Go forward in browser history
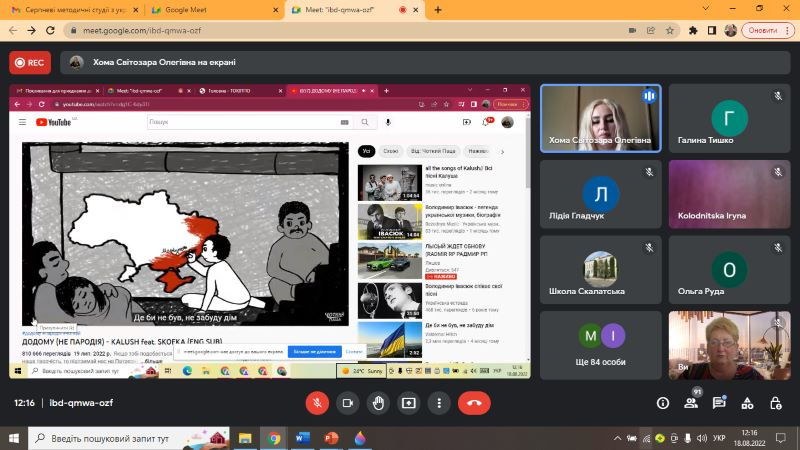 32,31
